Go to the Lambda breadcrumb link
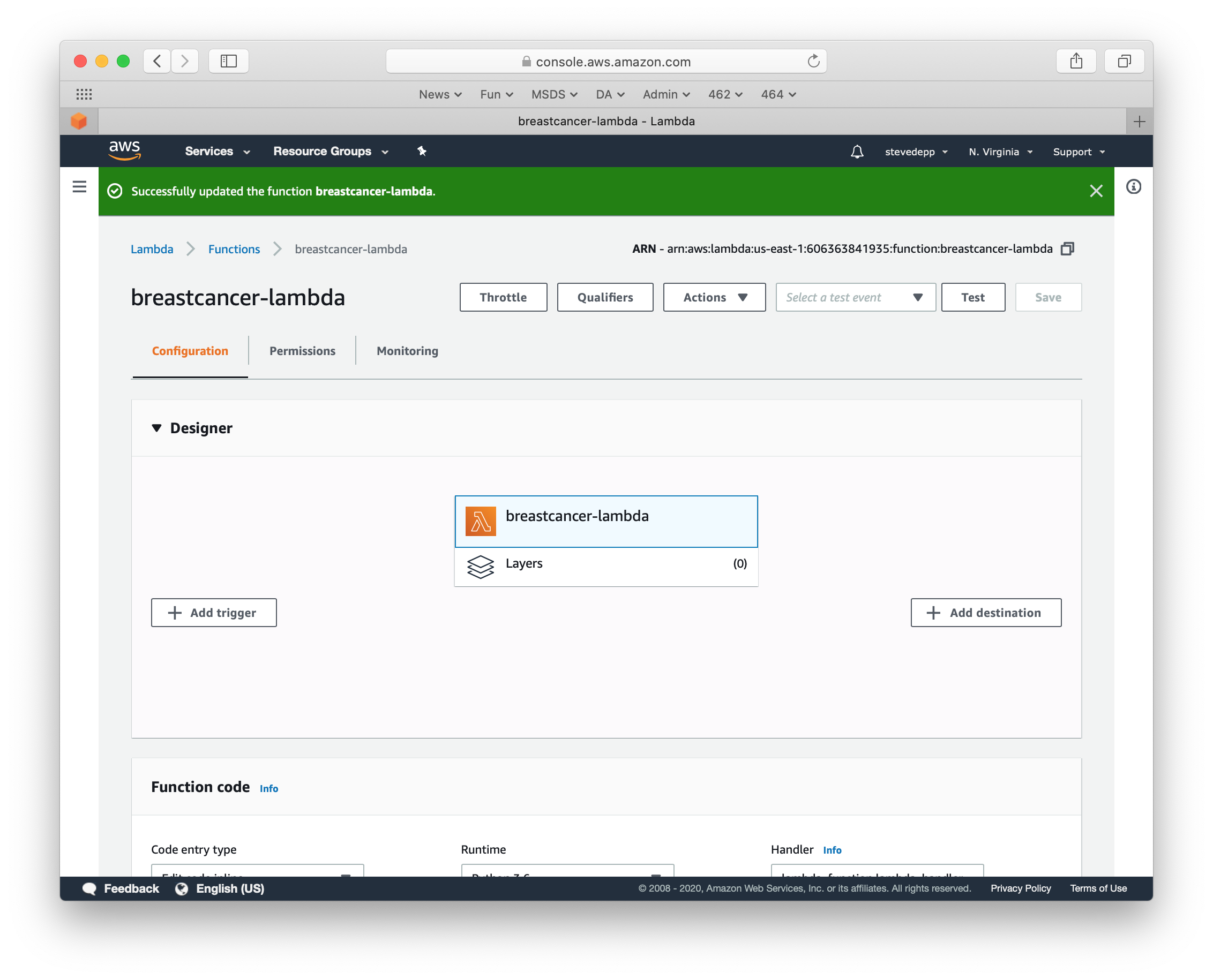 click(x=152, y=249)
